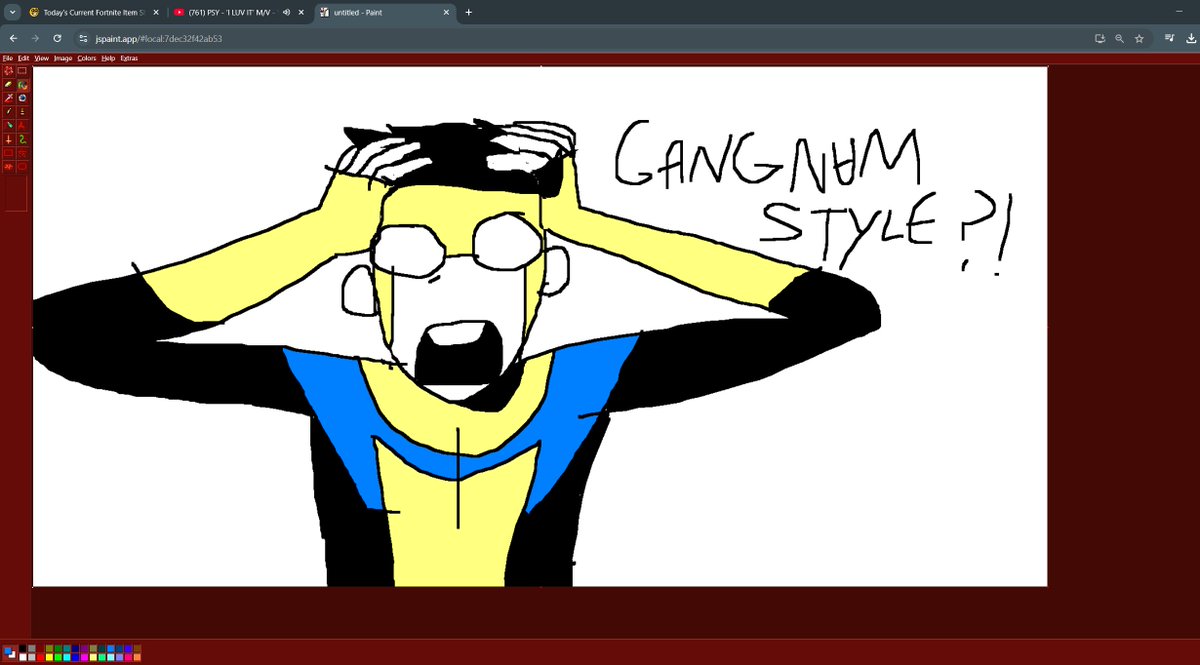Select the Curve snake tool
1200x665 pixels.
pos(22,139)
